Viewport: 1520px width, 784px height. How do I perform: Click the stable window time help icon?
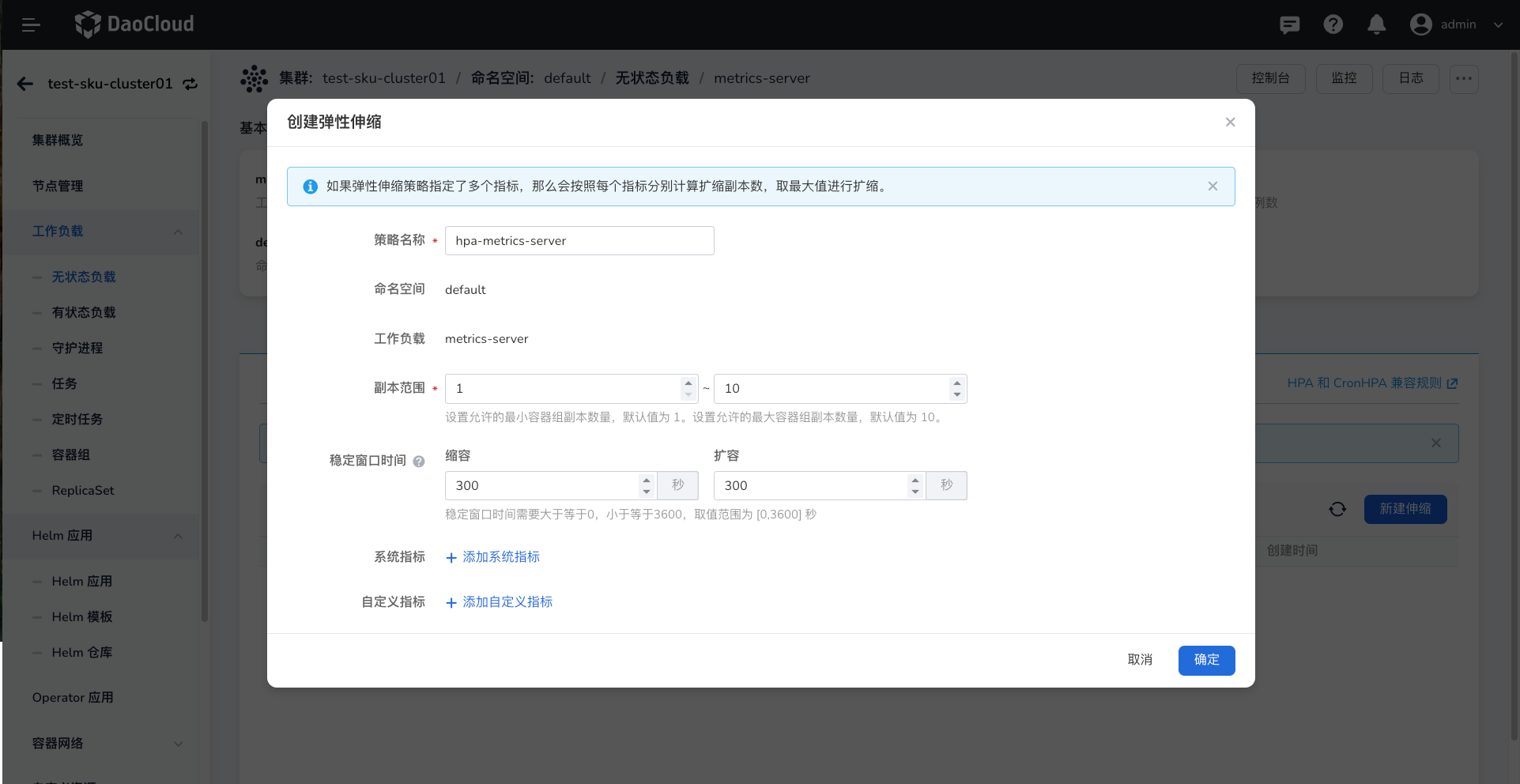[419, 462]
